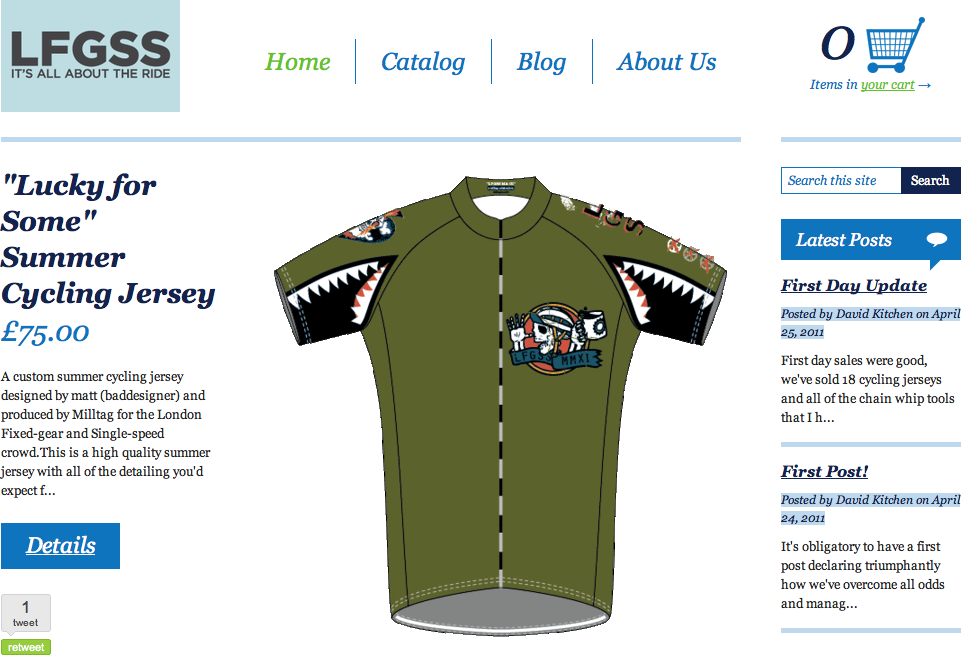Follow the 'your cart' link
The image size is (967, 658).
pos(887,84)
